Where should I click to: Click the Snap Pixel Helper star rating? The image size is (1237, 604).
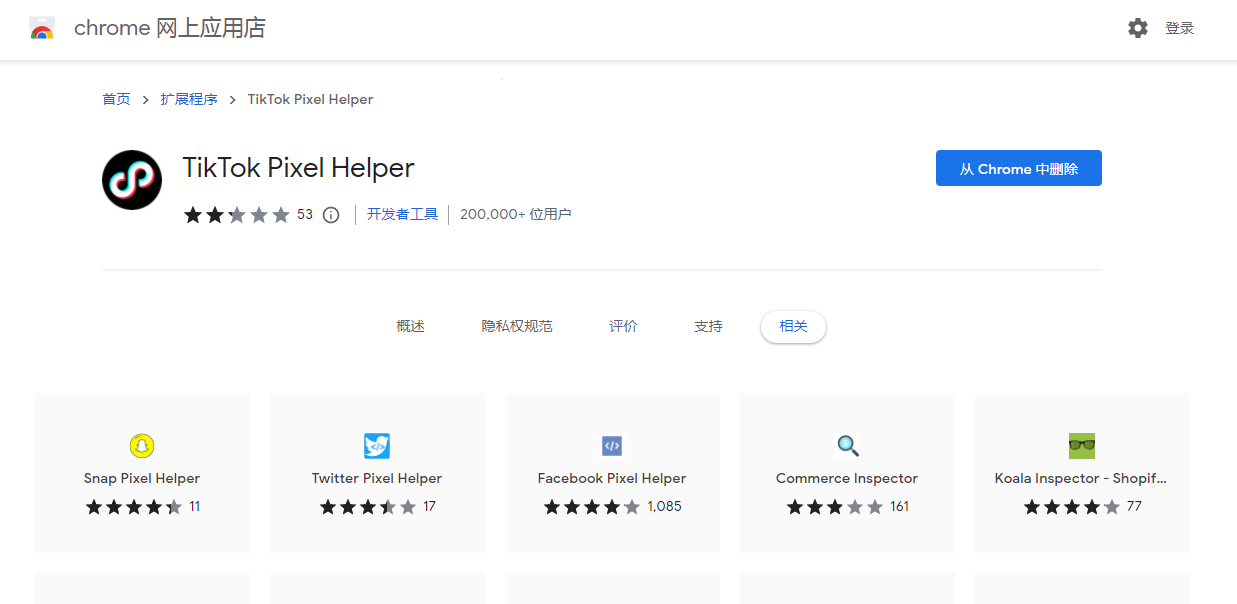tap(134, 507)
